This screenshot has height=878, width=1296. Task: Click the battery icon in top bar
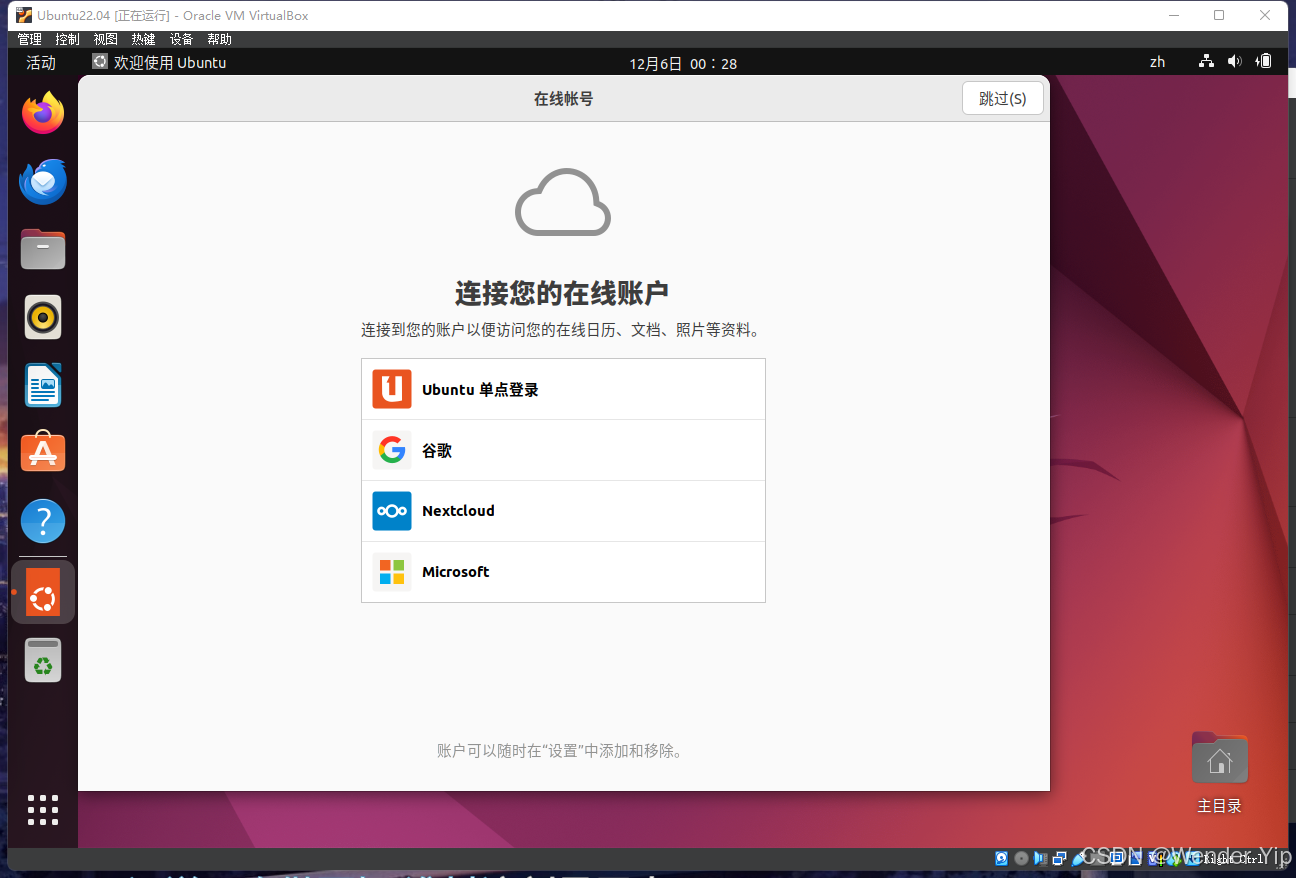[1265, 62]
